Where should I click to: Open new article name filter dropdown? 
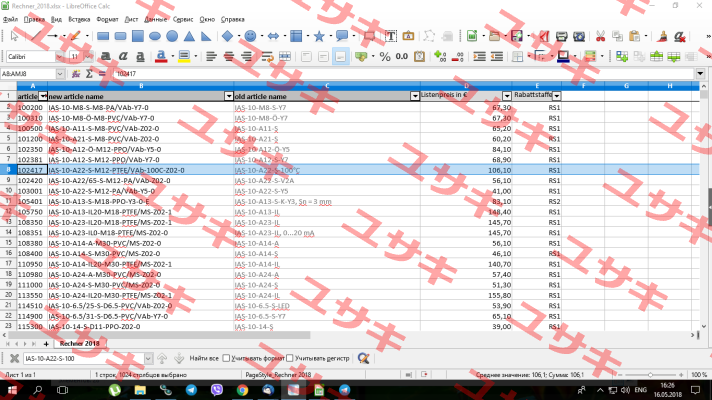tap(229, 96)
